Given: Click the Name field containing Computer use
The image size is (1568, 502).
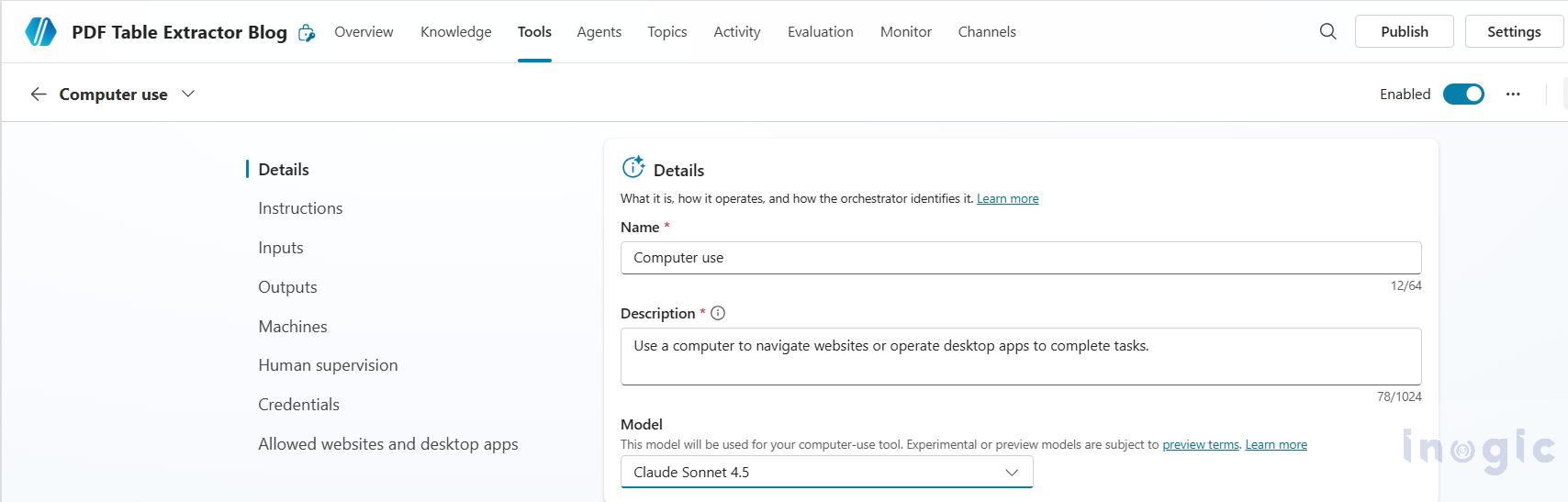Looking at the screenshot, I should pyautogui.click(x=1021, y=258).
